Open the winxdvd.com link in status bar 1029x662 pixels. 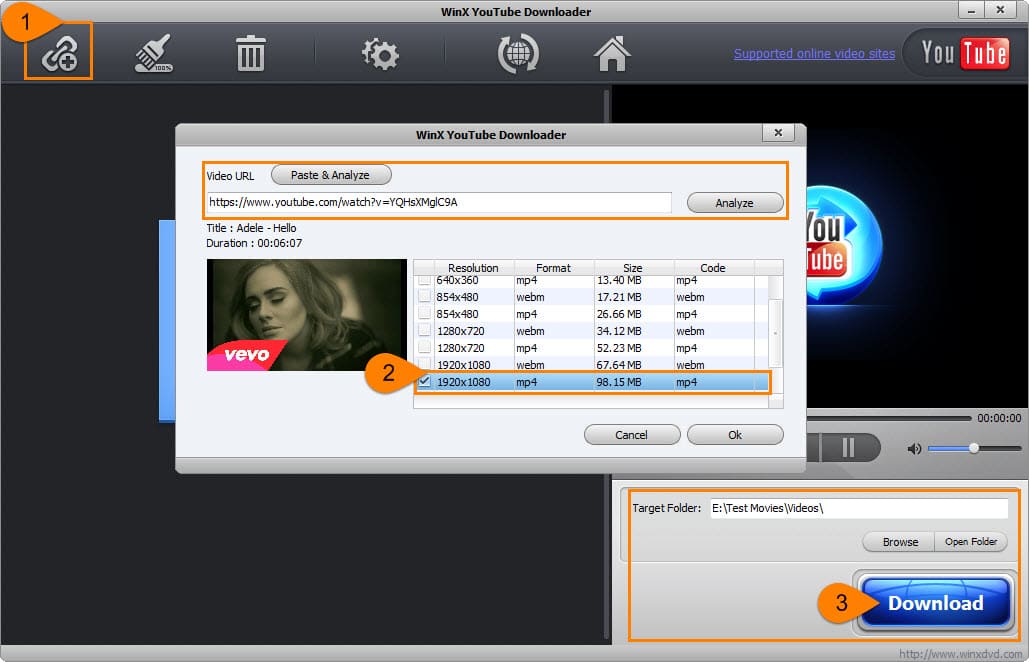961,654
